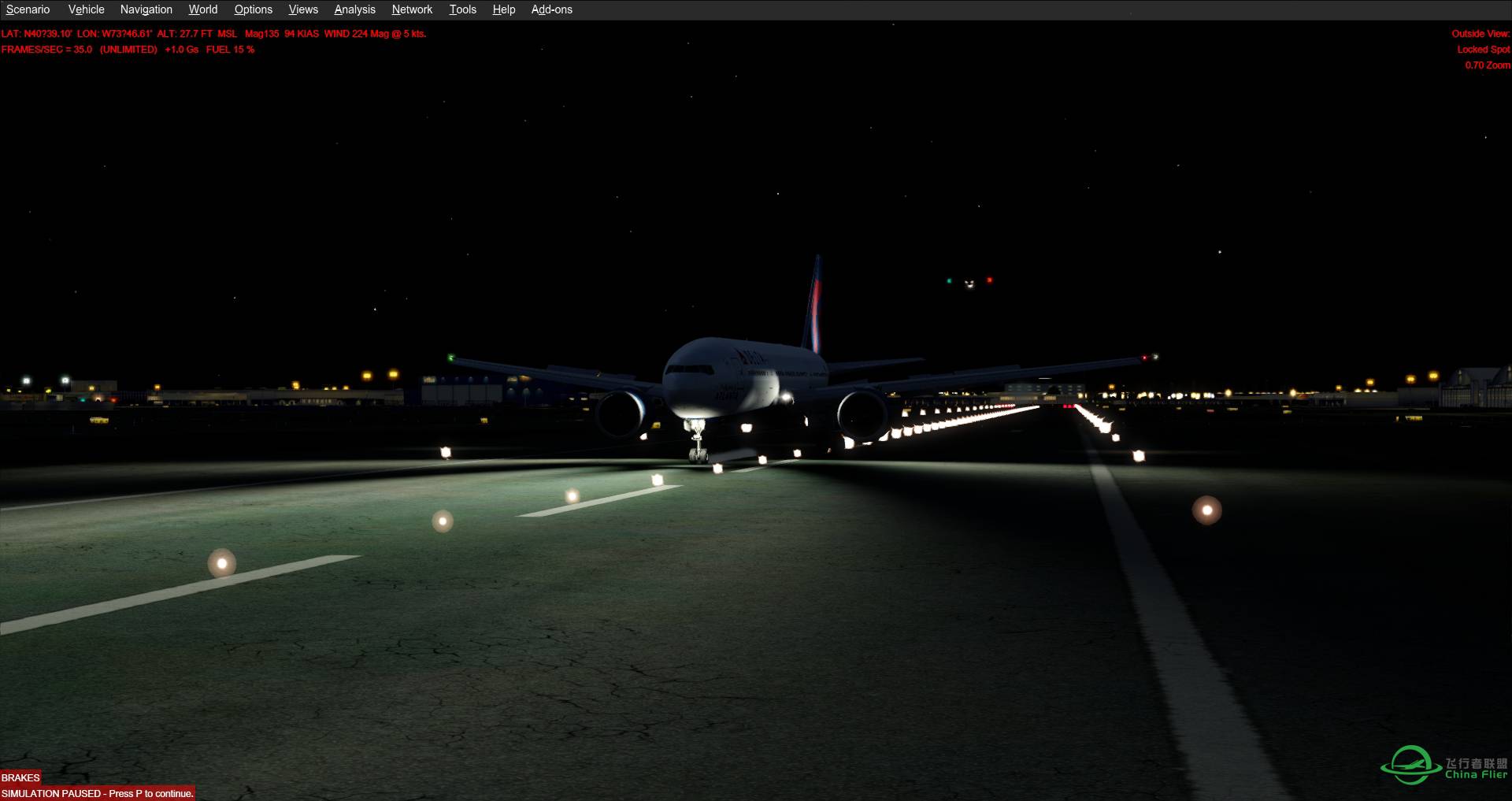Select the FUEL 15 % readout
This screenshot has height=801, width=1512.
pos(230,49)
